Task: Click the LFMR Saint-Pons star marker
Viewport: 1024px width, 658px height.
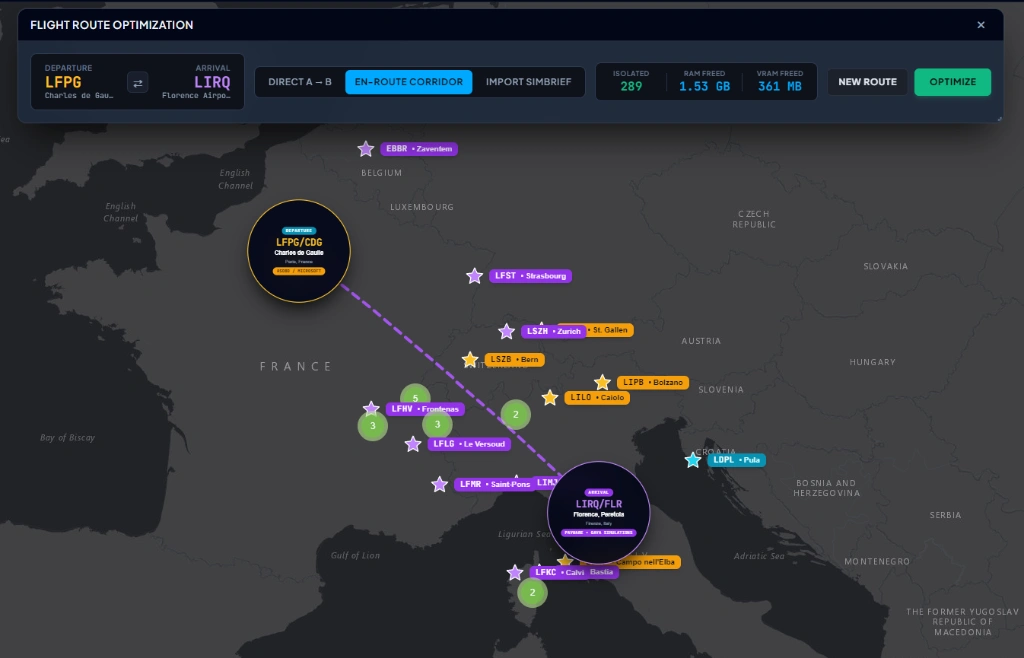Action: coord(440,484)
